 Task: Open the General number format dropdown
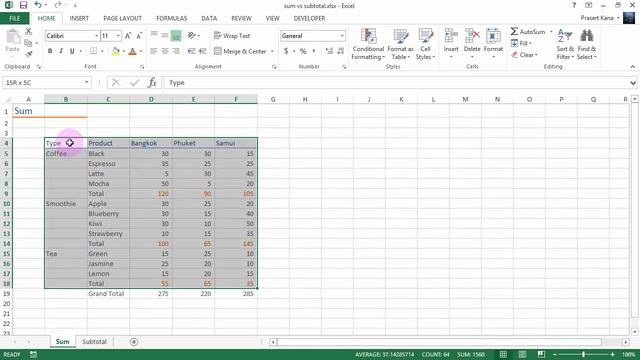[342, 36]
